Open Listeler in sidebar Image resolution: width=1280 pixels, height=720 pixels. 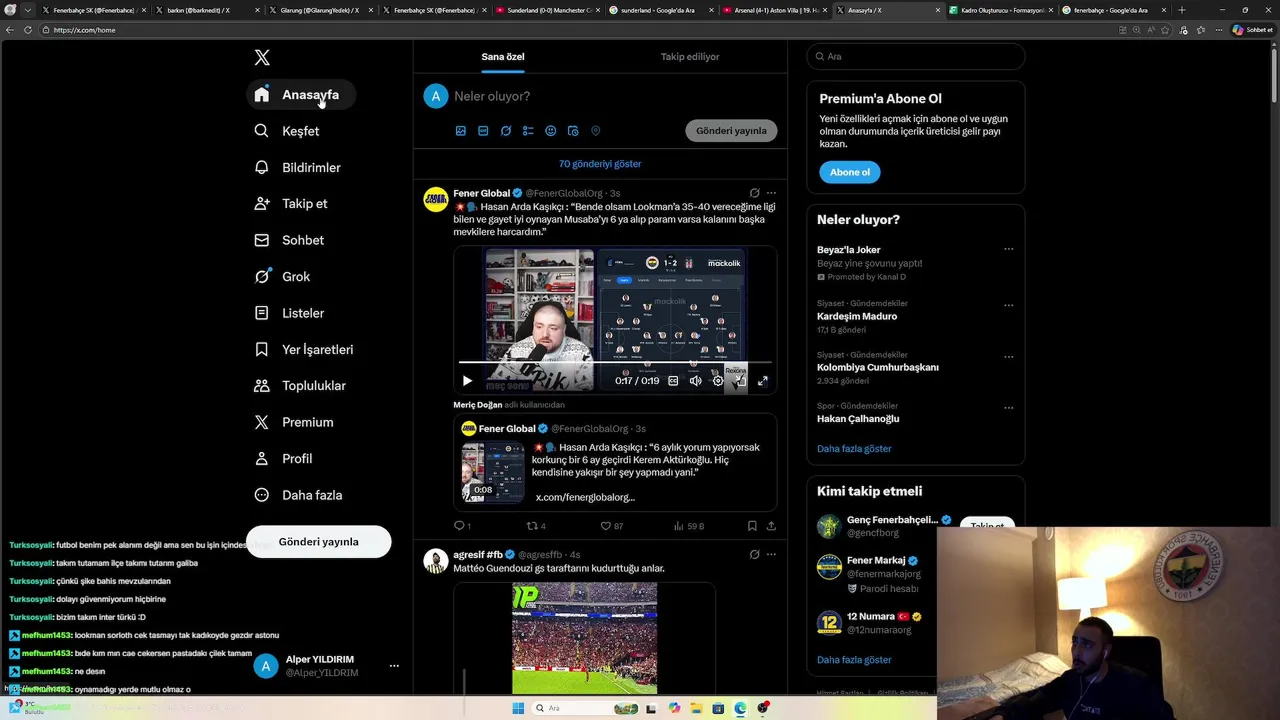pyautogui.click(x=289, y=313)
